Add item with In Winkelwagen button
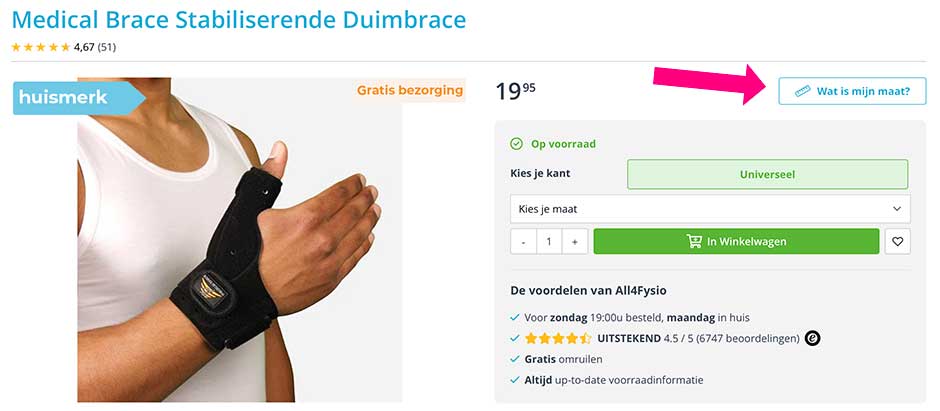Screen dimensions: 940x411 [736, 241]
